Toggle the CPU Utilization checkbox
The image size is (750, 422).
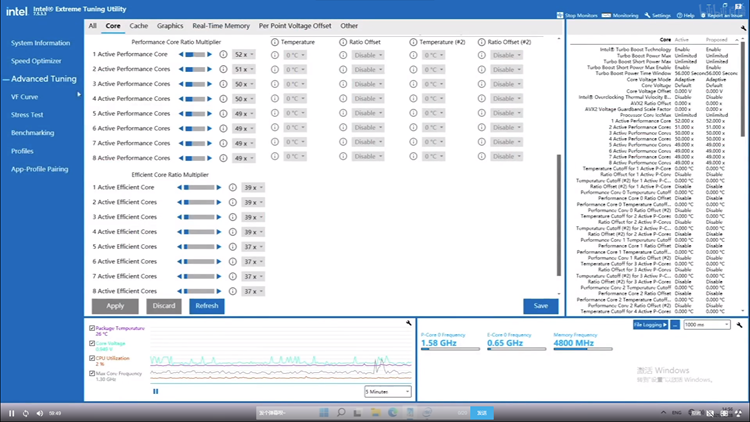92,358
